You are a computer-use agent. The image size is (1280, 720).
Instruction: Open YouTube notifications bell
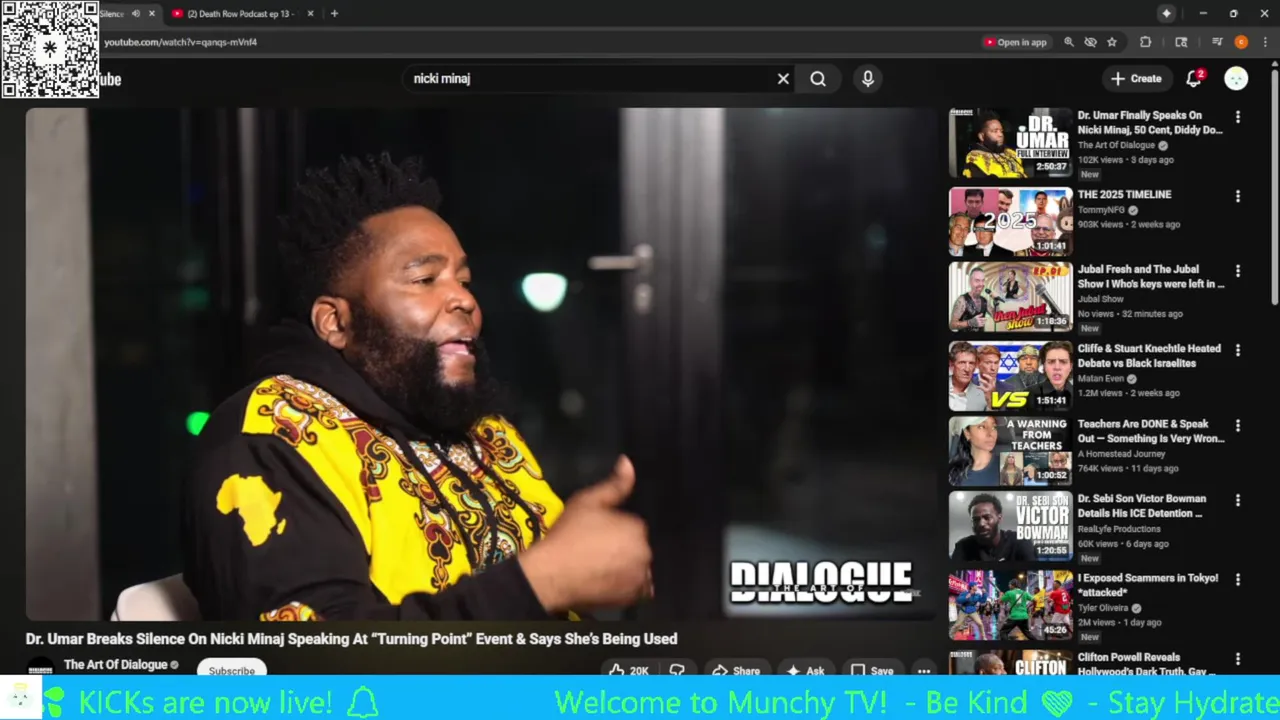pyautogui.click(x=1194, y=79)
